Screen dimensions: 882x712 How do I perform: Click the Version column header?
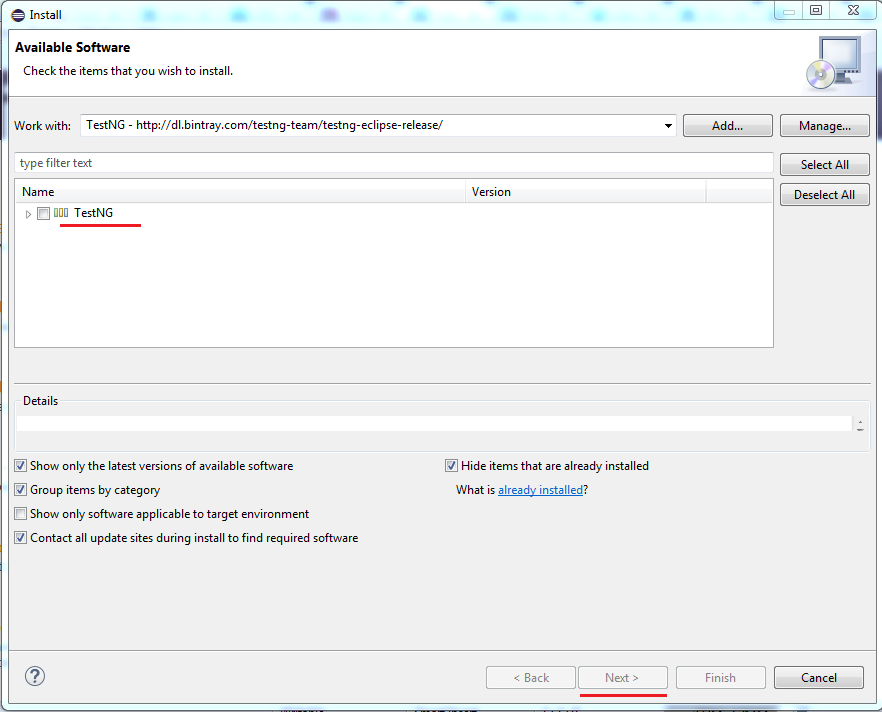pyautogui.click(x=586, y=192)
